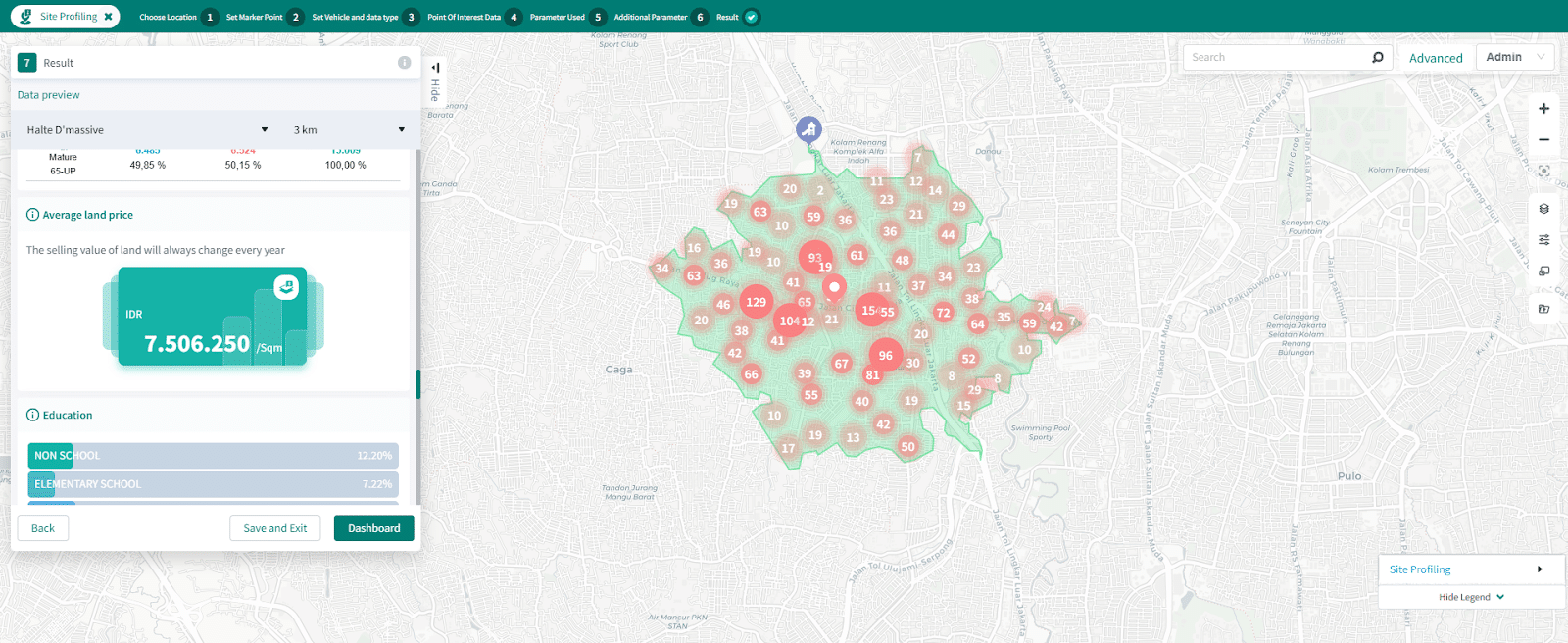Toggle the Hide Legend control

click(1471, 597)
